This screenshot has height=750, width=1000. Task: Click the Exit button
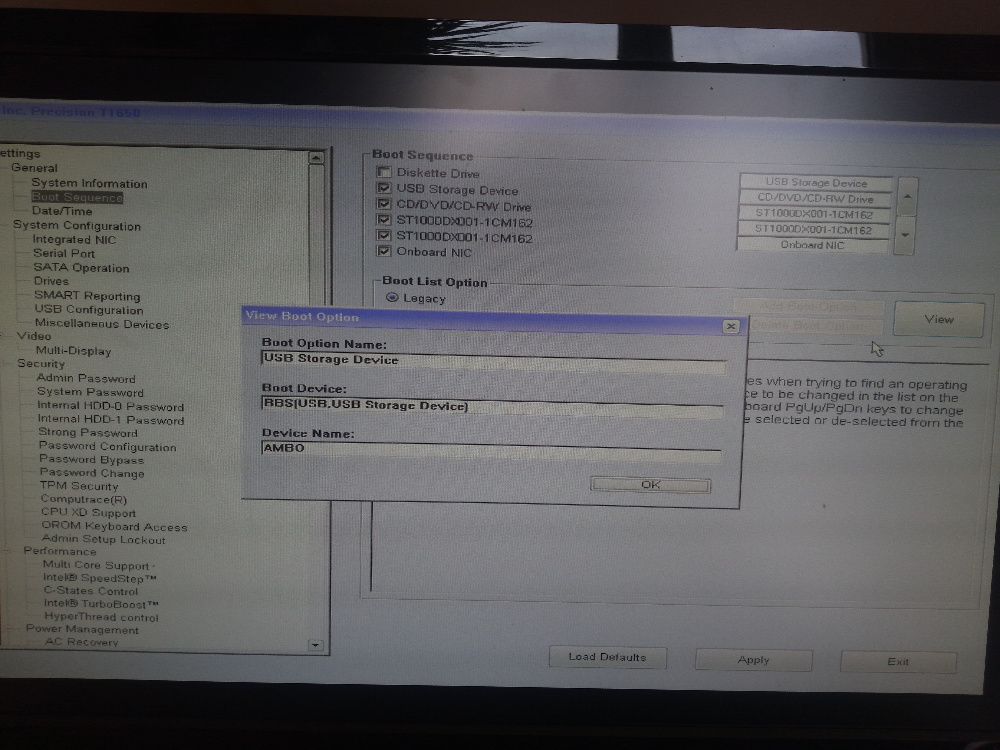pyautogui.click(x=898, y=662)
